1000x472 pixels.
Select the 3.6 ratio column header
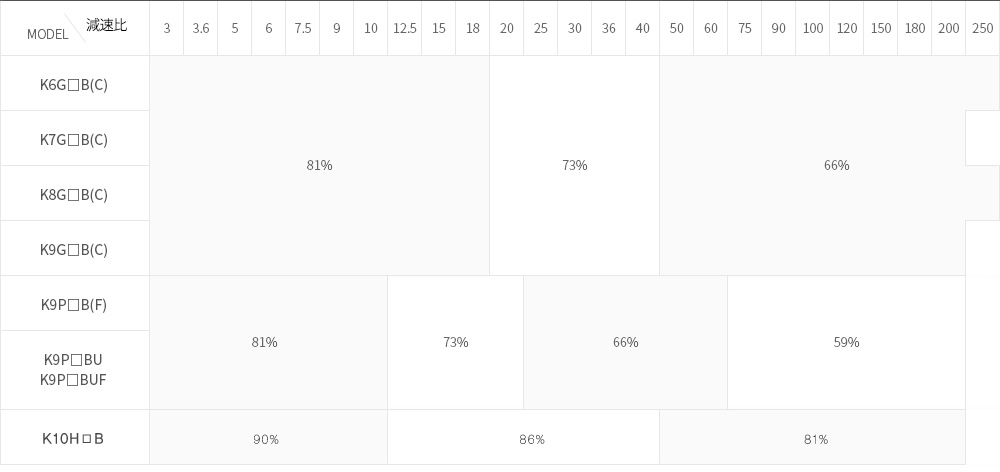pyautogui.click(x=201, y=28)
